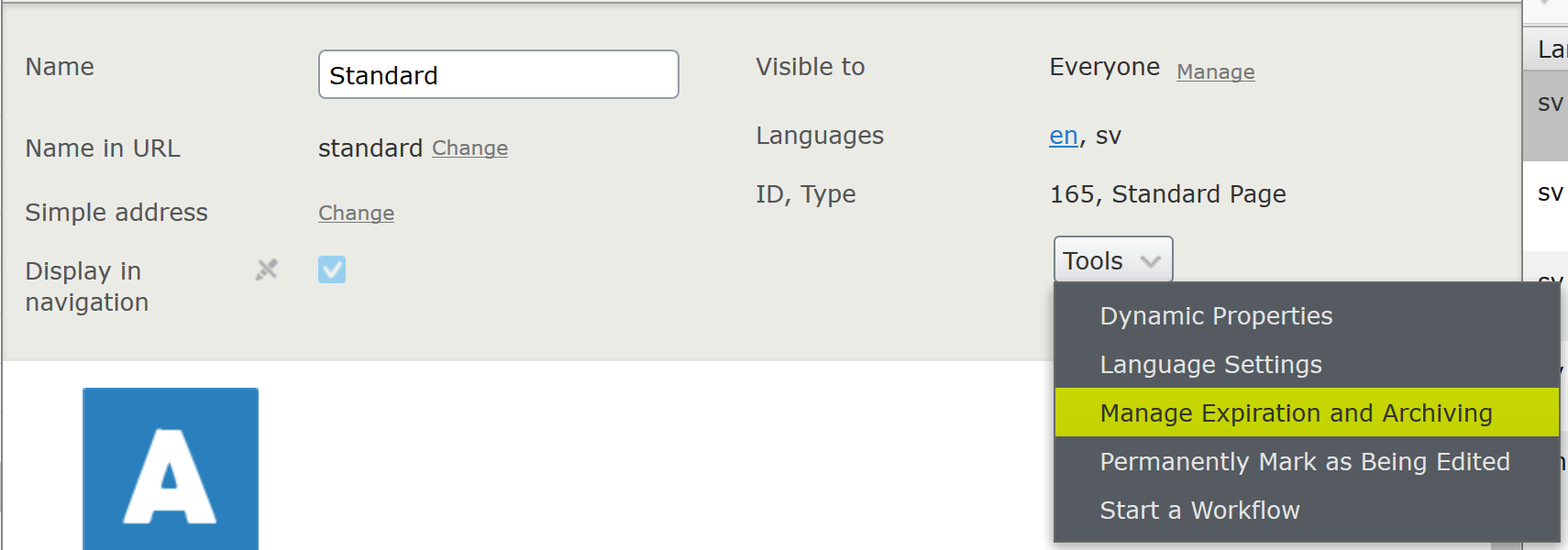Click the sv text beside the en link
Image resolution: width=1568 pixels, height=550 pixels.
click(1108, 136)
